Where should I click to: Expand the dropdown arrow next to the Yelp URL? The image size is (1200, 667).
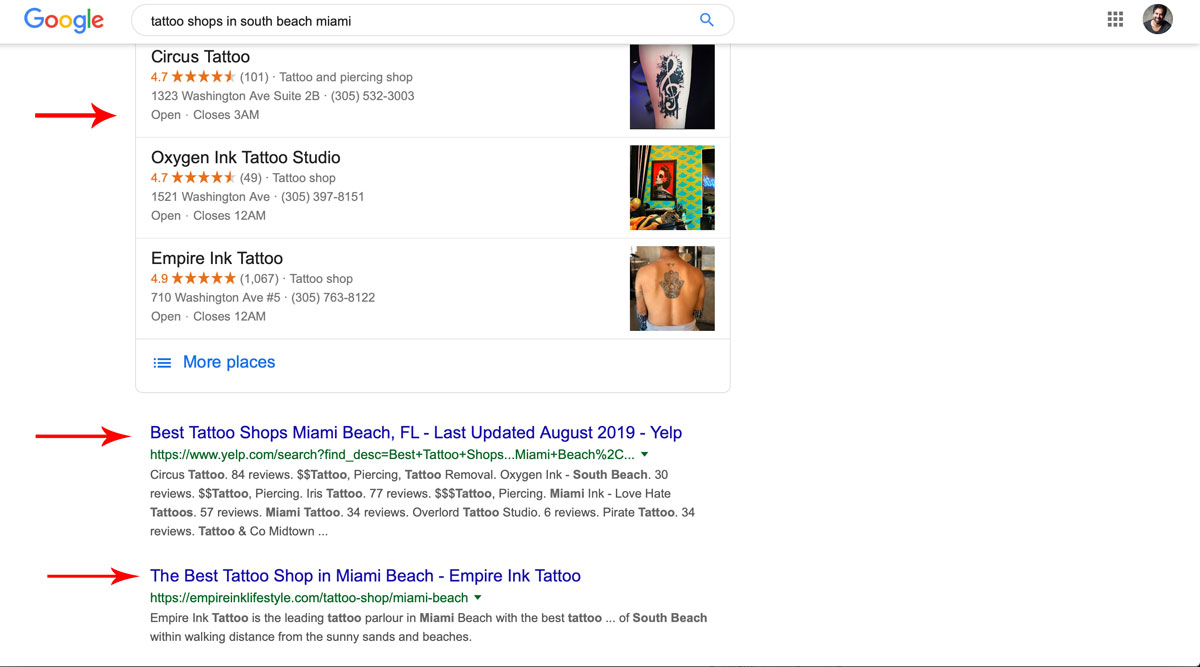click(x=645, y=455)
